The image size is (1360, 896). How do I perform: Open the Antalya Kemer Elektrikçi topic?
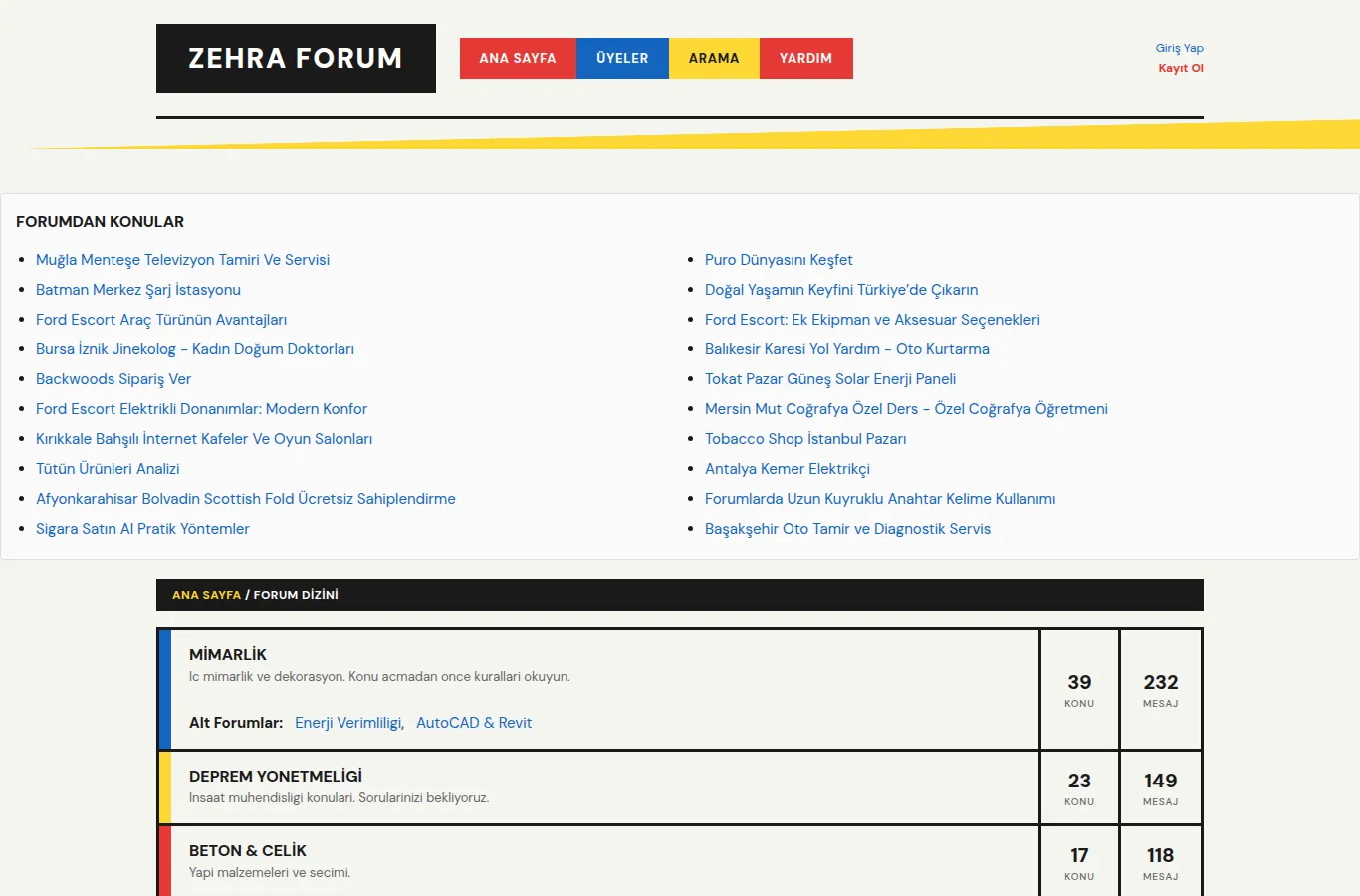[788, 469]
